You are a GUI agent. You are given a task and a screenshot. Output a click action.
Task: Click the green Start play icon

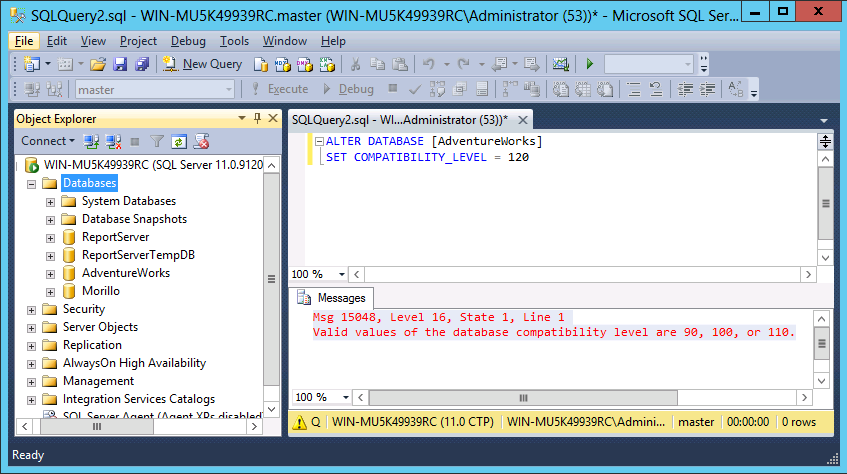[x=590, y=64]
